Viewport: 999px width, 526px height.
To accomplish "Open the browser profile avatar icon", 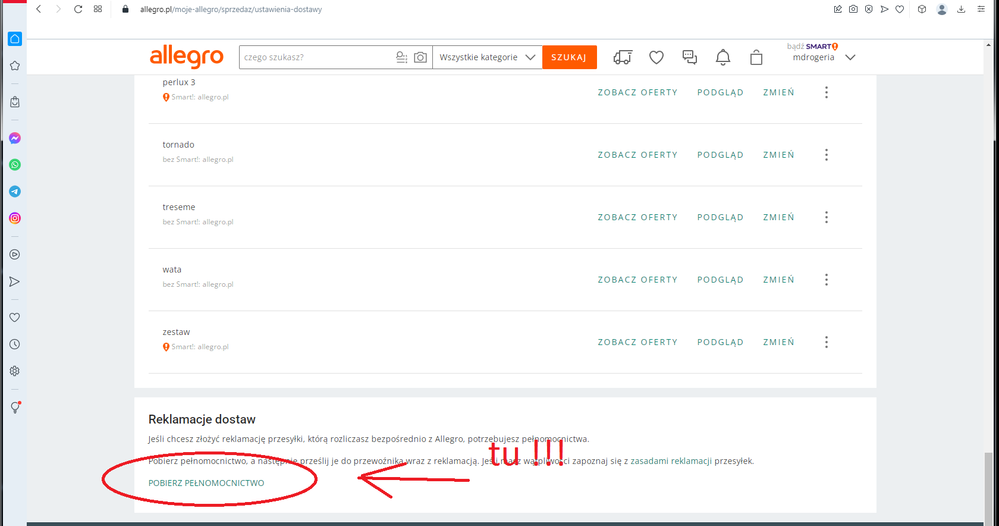I will [x=942, y=9].
